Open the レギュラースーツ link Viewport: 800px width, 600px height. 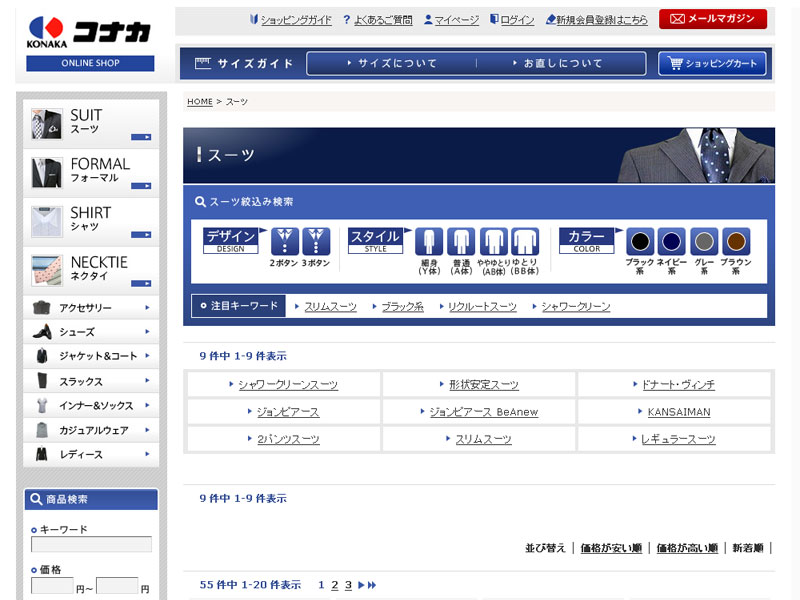(678, 439)
